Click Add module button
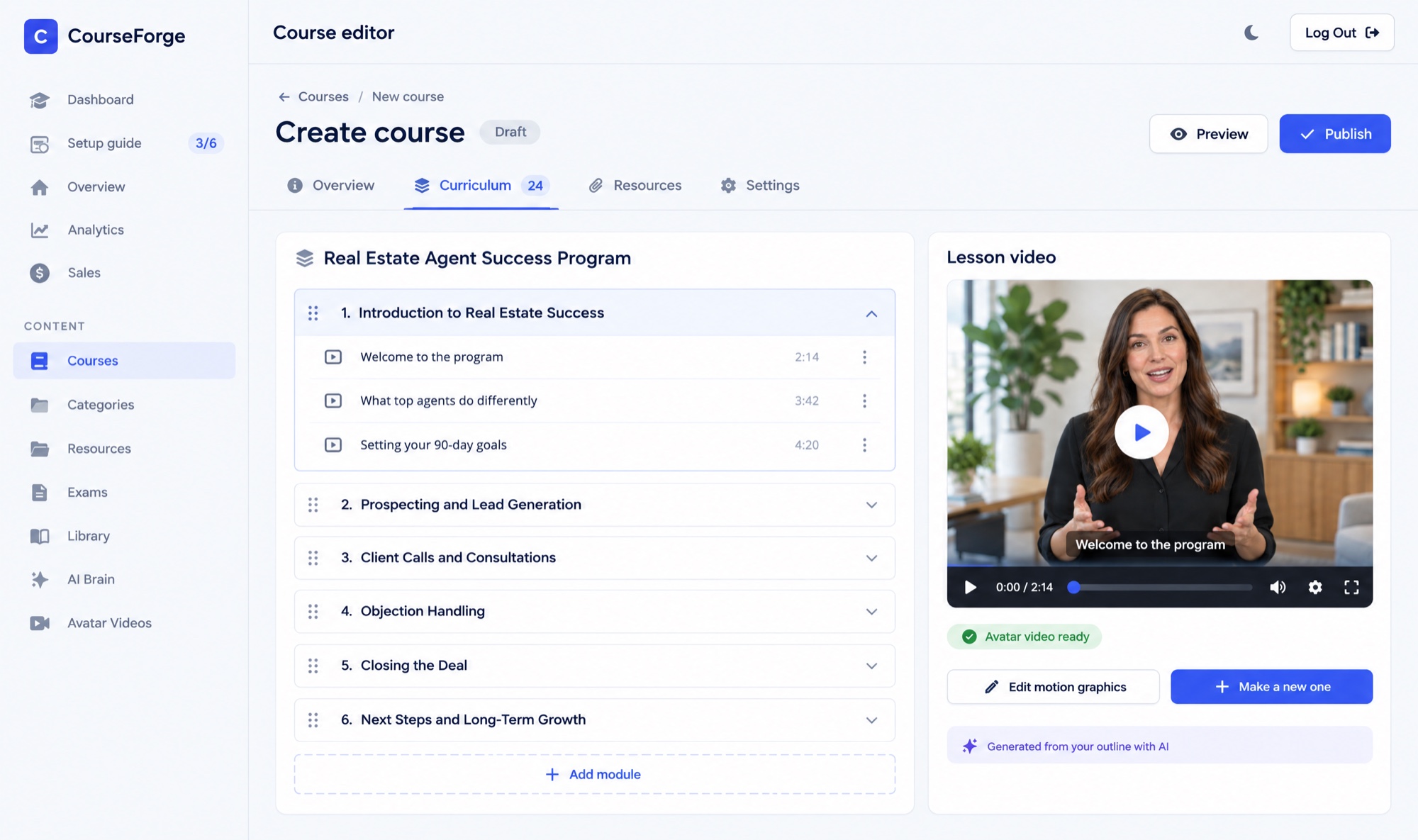The image size is (1418, 840). pyautogui.click(x=594, y=774)
